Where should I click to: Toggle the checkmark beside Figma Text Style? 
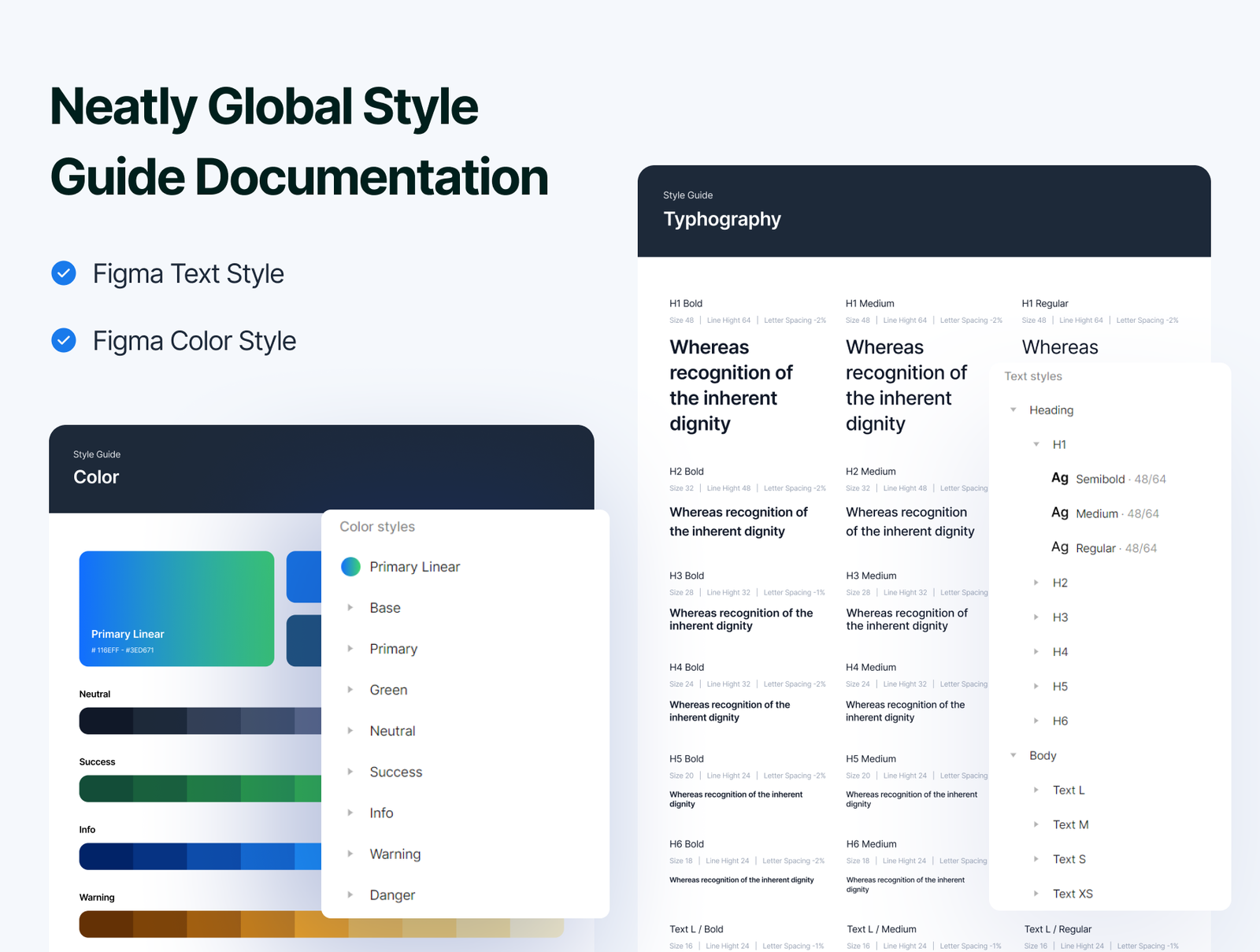pyautogui.click(x=64, y=273)
